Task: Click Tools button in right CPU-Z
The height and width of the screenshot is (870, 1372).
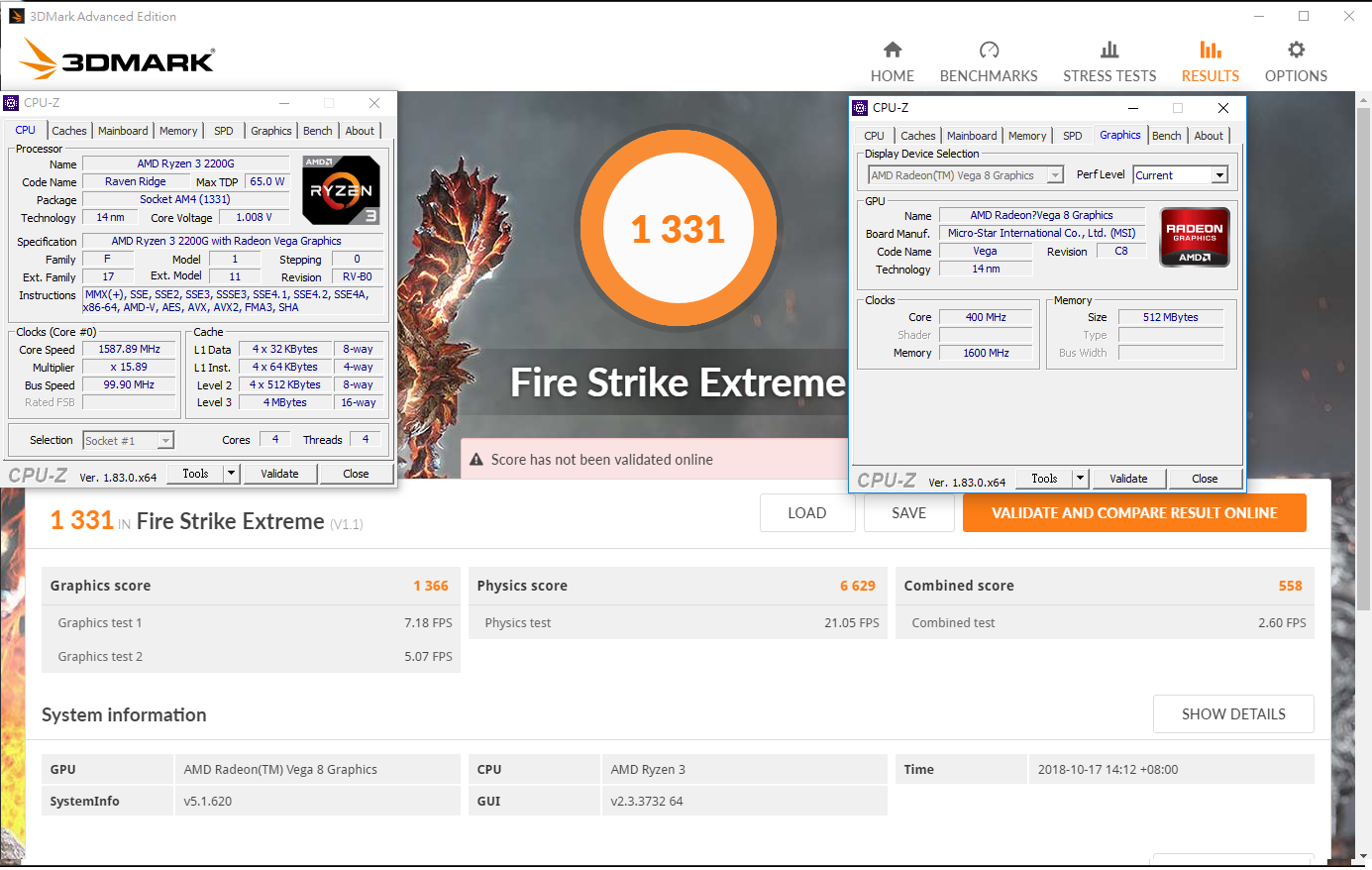Action: click(1045, 479)
